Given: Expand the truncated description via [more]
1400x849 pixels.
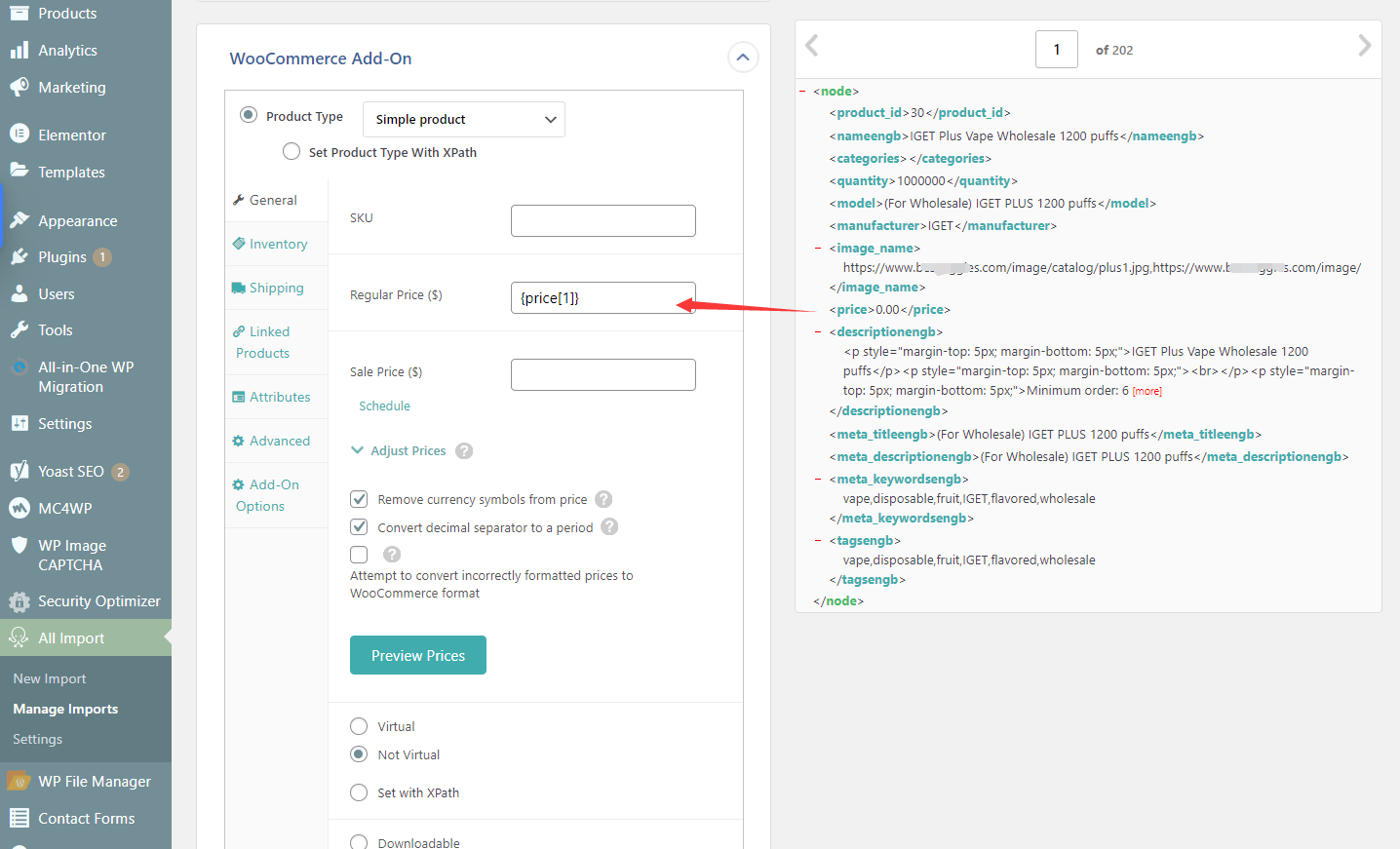Looking at the screenshot, I should coord(1147,391).
